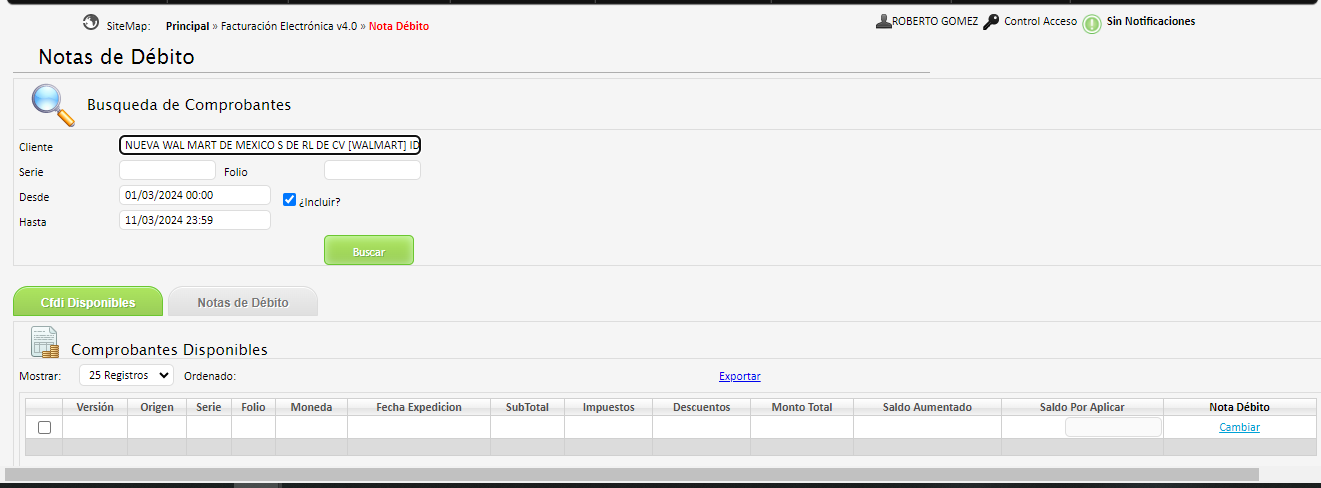Image resolution: width=1321 pixels, height=488 pixels.
Task: Click the magnifying glass search icon
Action: click(52, 104)
